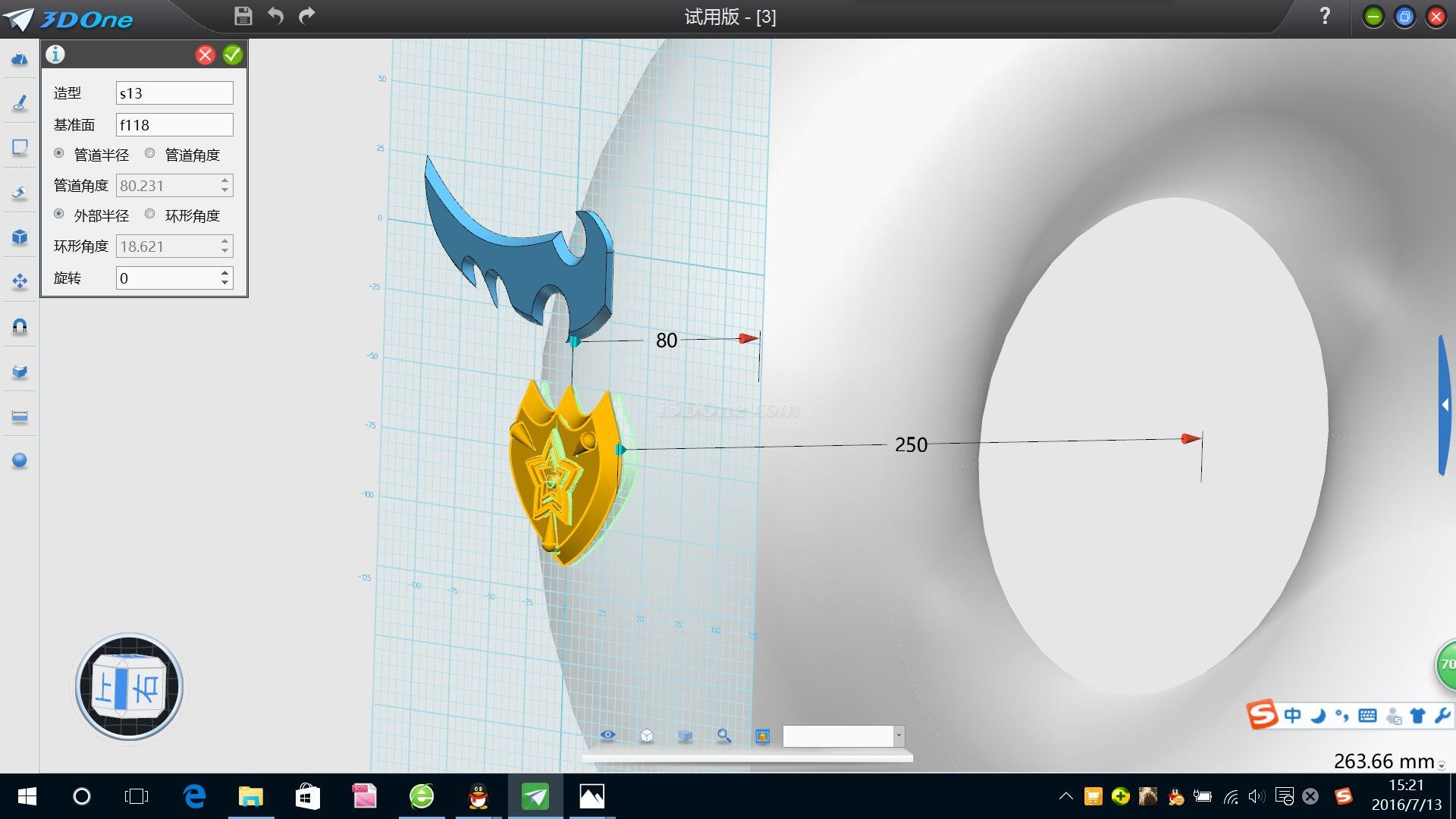Open the basic shapes tool in sidebar
Viewport: 1456px width, 819px height.
(x=20, y=59)
